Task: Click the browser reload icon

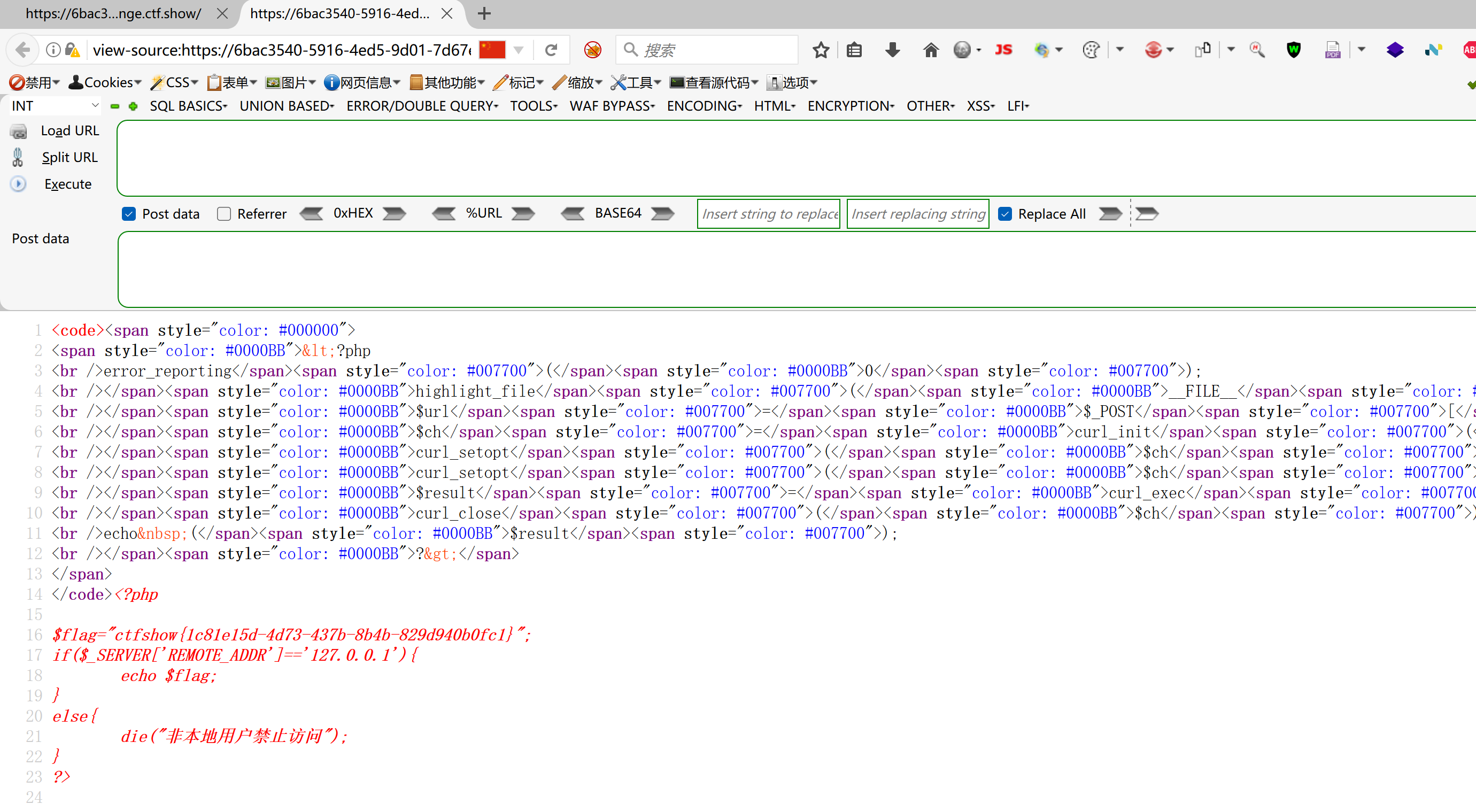Action: [551, 50]
